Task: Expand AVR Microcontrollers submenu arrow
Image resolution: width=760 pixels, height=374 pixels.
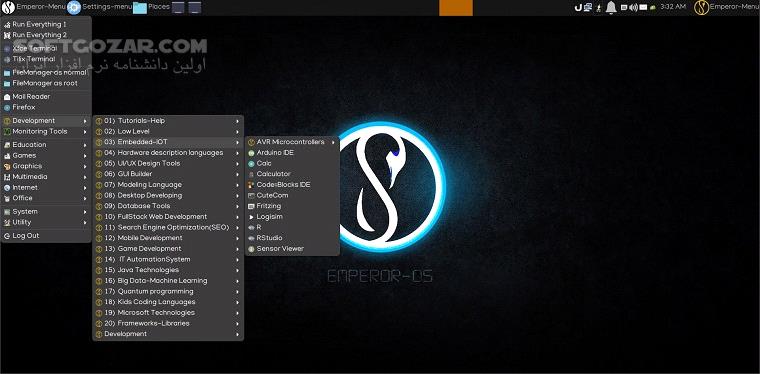Action: point(333,142)
